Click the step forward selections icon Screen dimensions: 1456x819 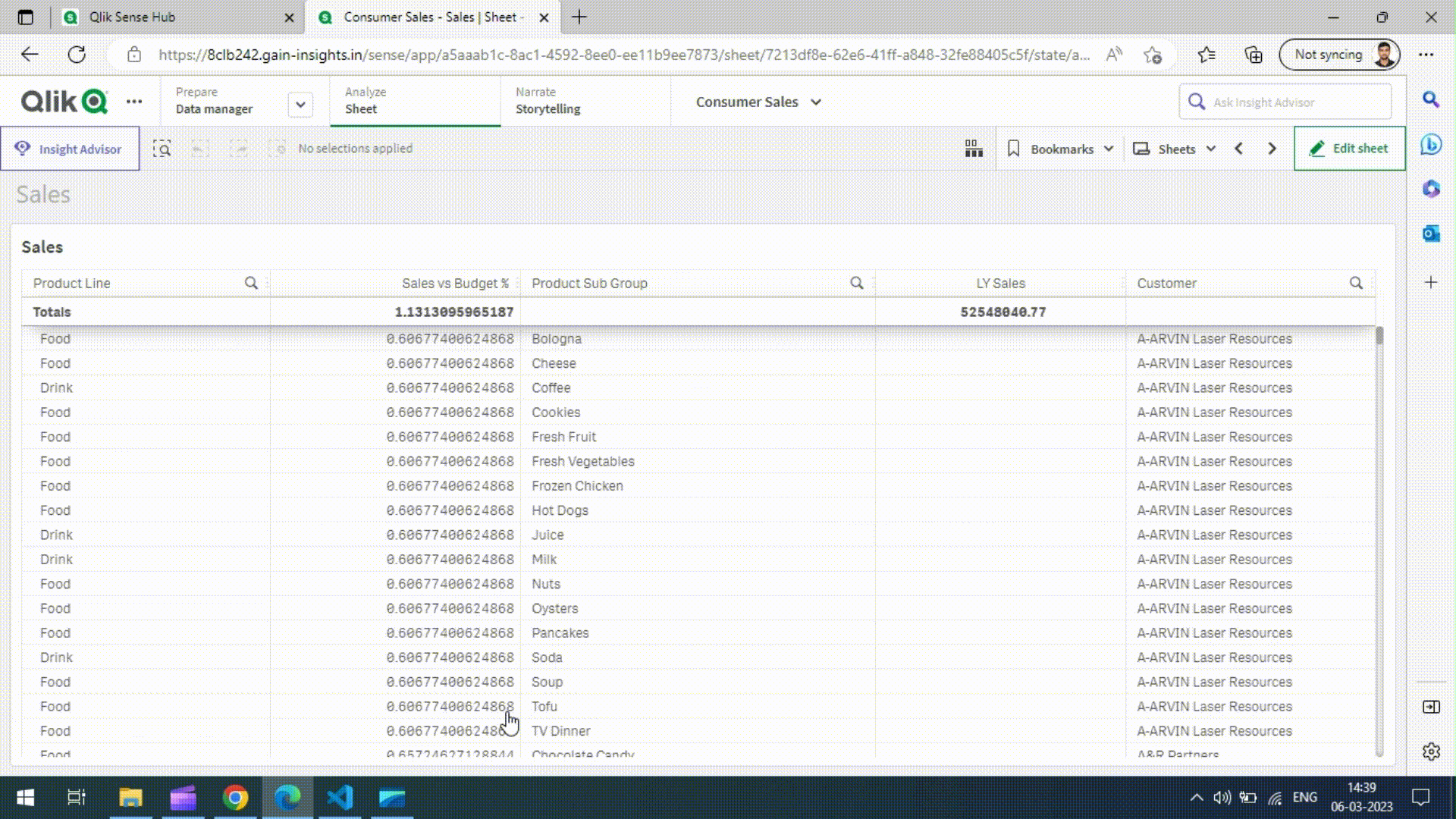239,149
